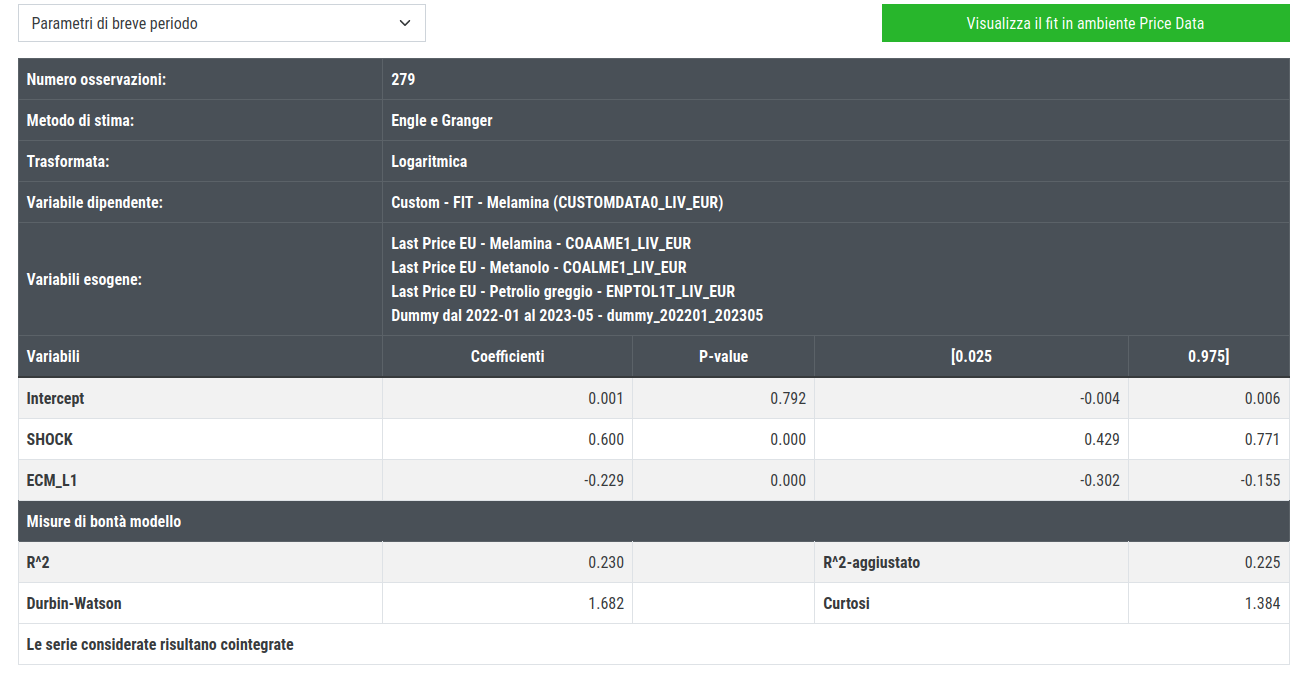Click Intercept p-value 0.792

click(788, 398)
